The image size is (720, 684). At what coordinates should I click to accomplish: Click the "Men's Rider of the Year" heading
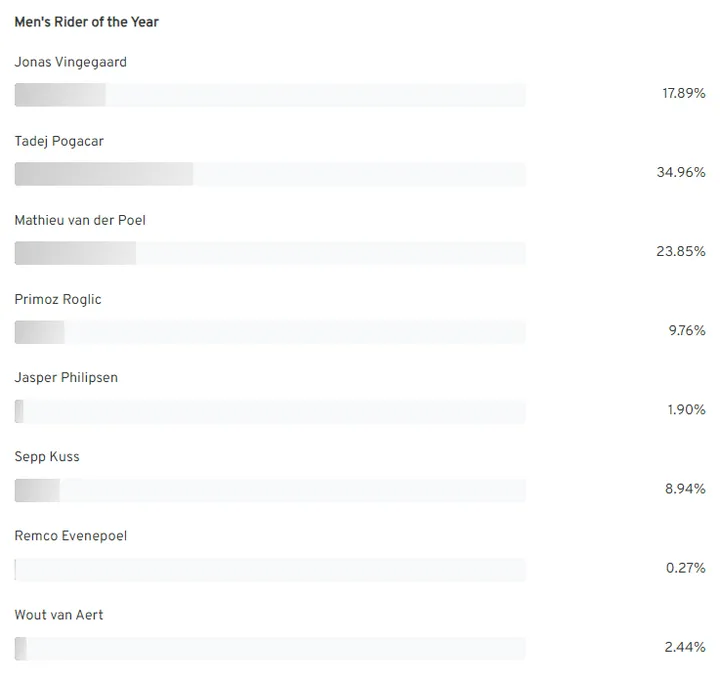pyautogui.click(x=86, y=22)
